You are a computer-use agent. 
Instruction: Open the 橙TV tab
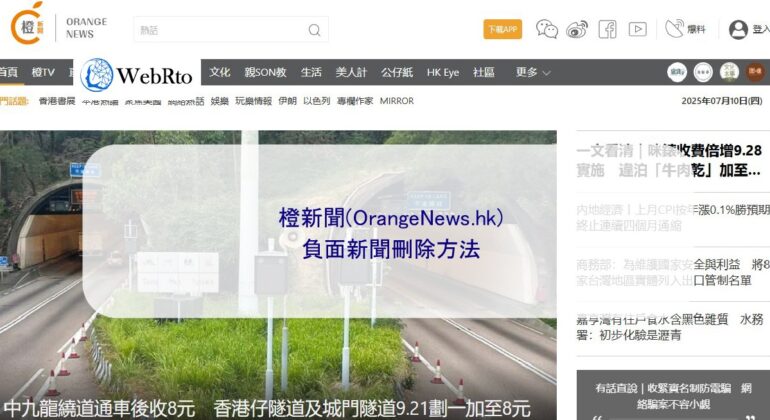click(x=43, y=72)
